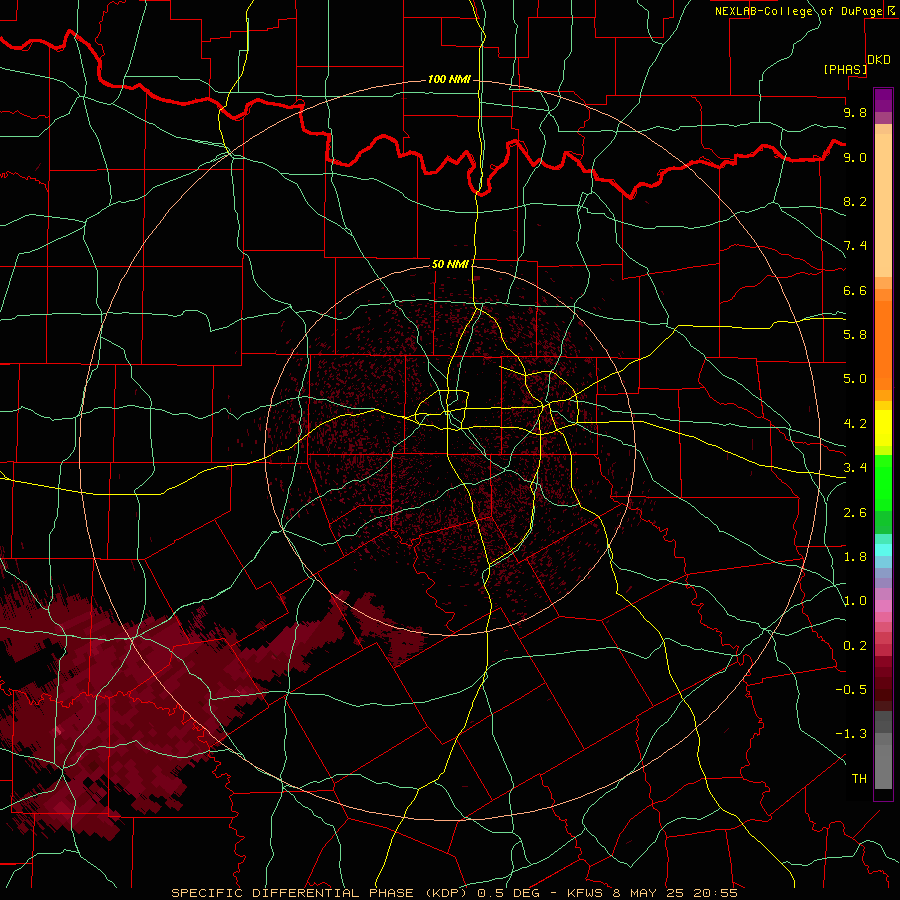Click the TH threshold label on scale

pos(859,779)
